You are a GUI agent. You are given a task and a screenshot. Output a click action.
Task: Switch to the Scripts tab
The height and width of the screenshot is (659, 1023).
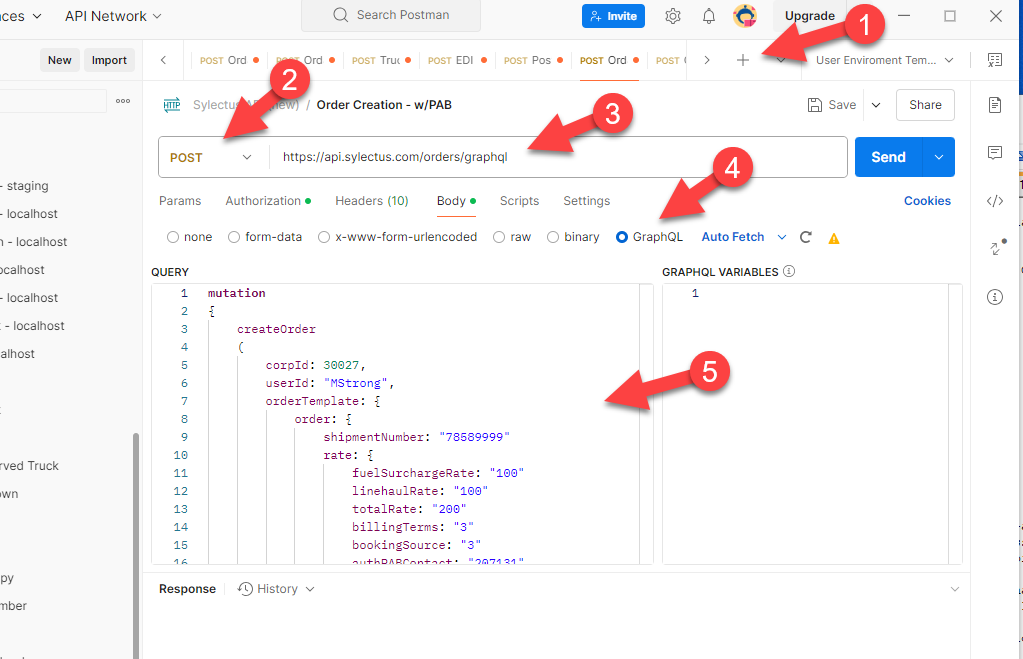coord(519,201)
